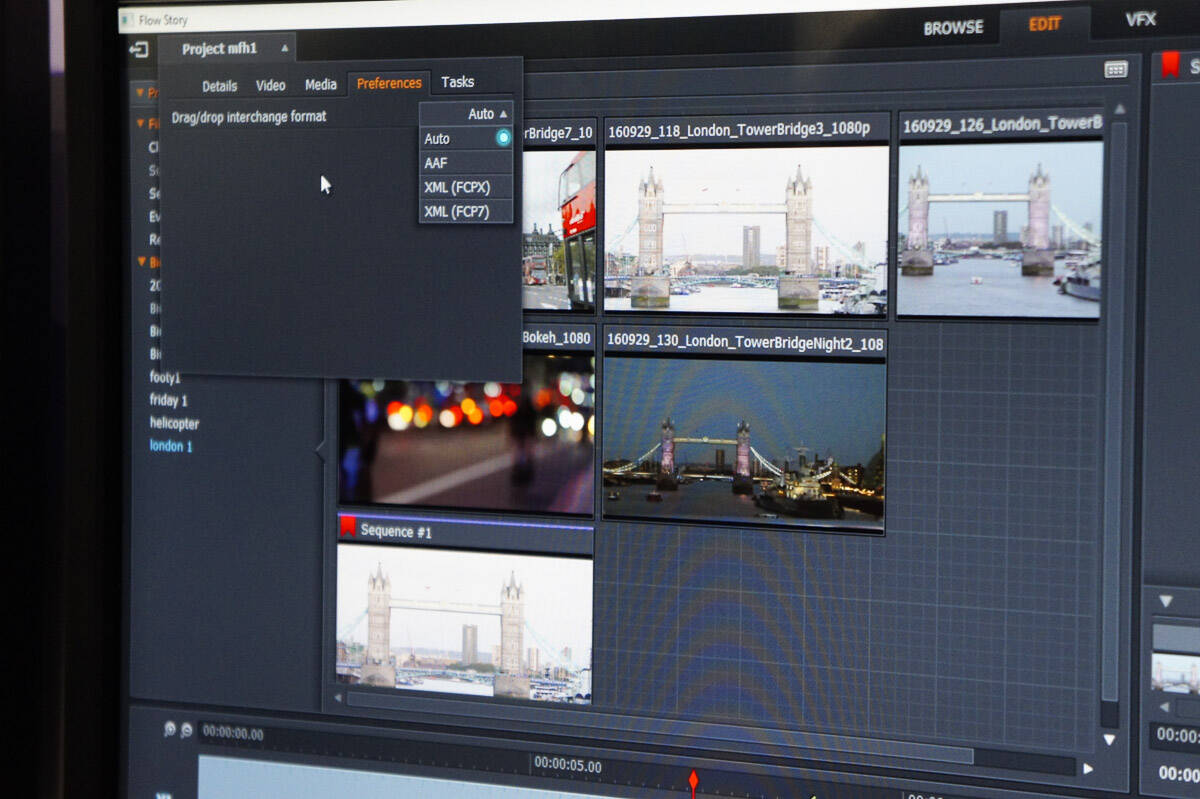Expand the down triangle in the right panel
Viewport: 1200px width, 799px height.
coord(1165,601)
